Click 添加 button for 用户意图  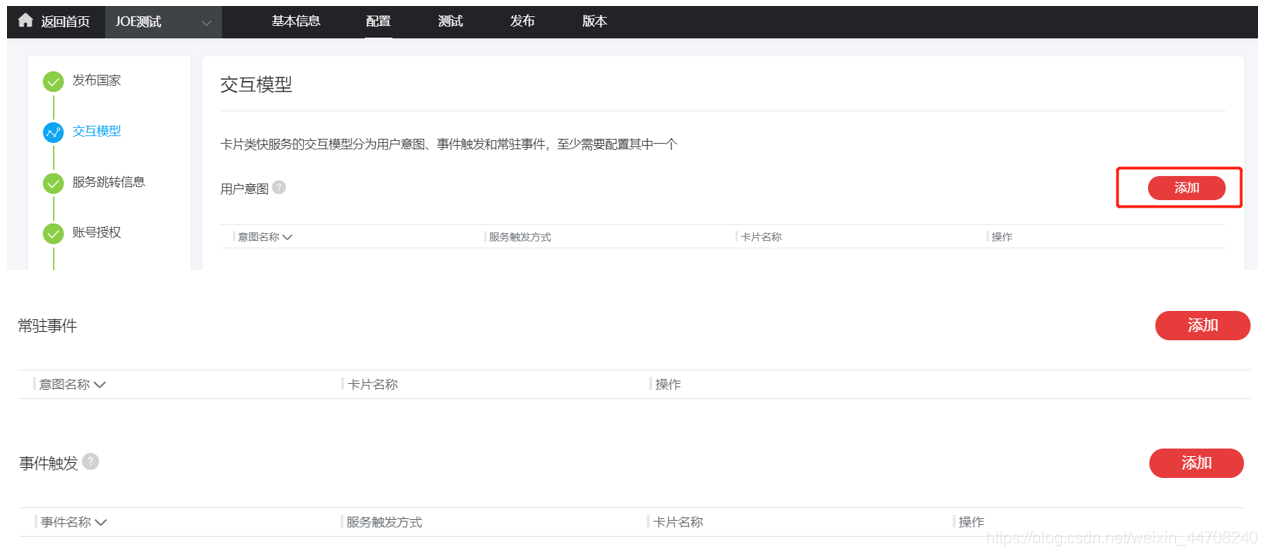[x=1186, y=188]
